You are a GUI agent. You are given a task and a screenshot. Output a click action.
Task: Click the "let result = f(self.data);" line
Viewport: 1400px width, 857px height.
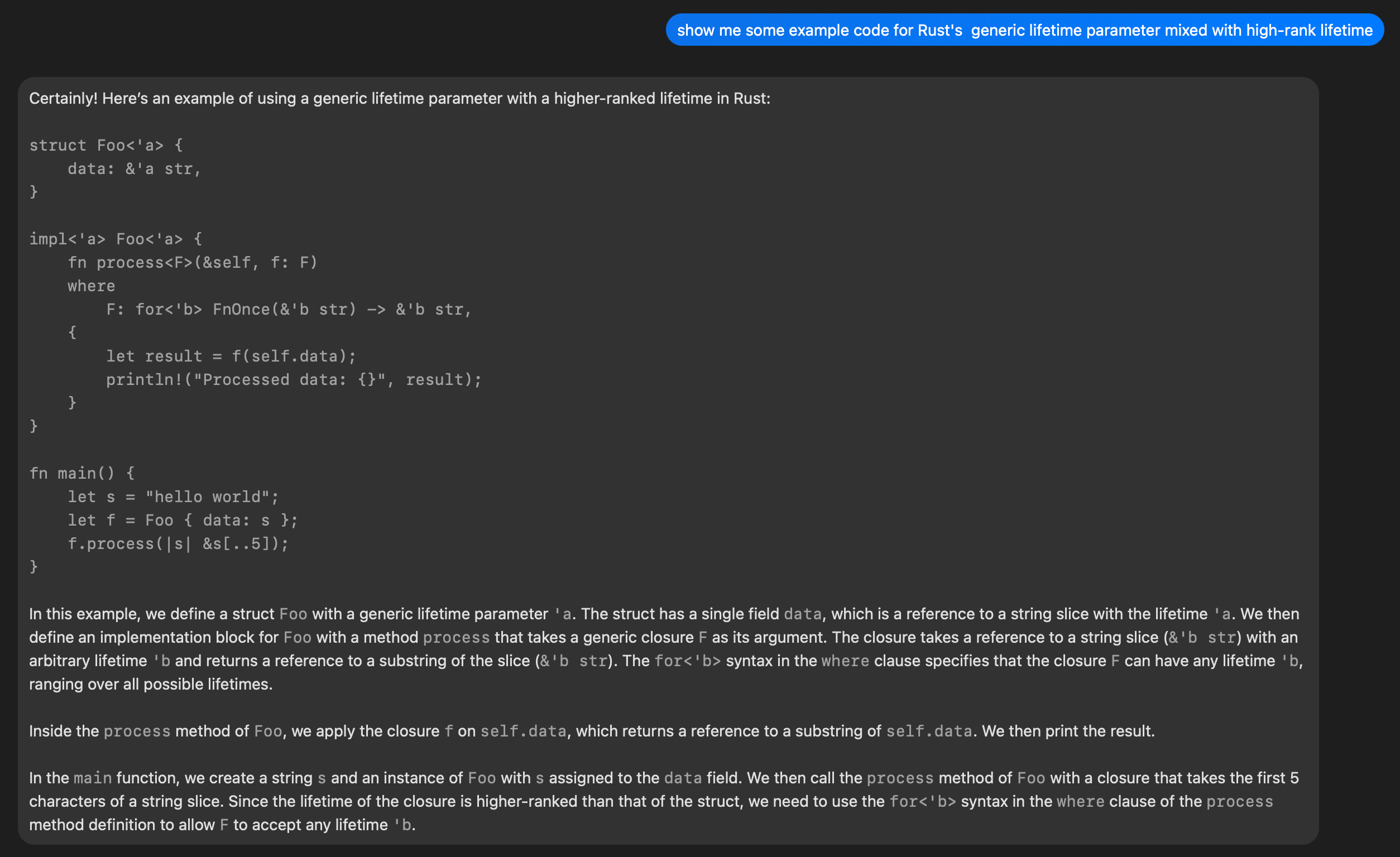[x=231, y=356]
